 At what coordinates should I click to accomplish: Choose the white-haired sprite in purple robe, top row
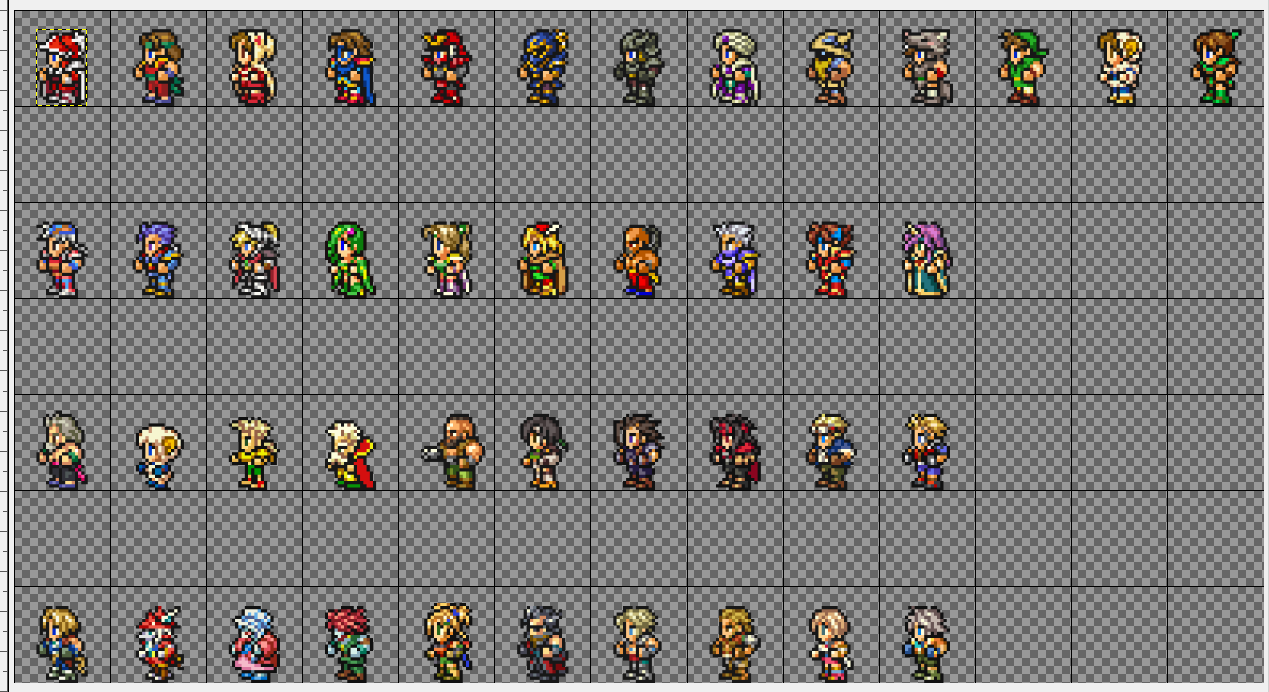click(x=736, y=67)
